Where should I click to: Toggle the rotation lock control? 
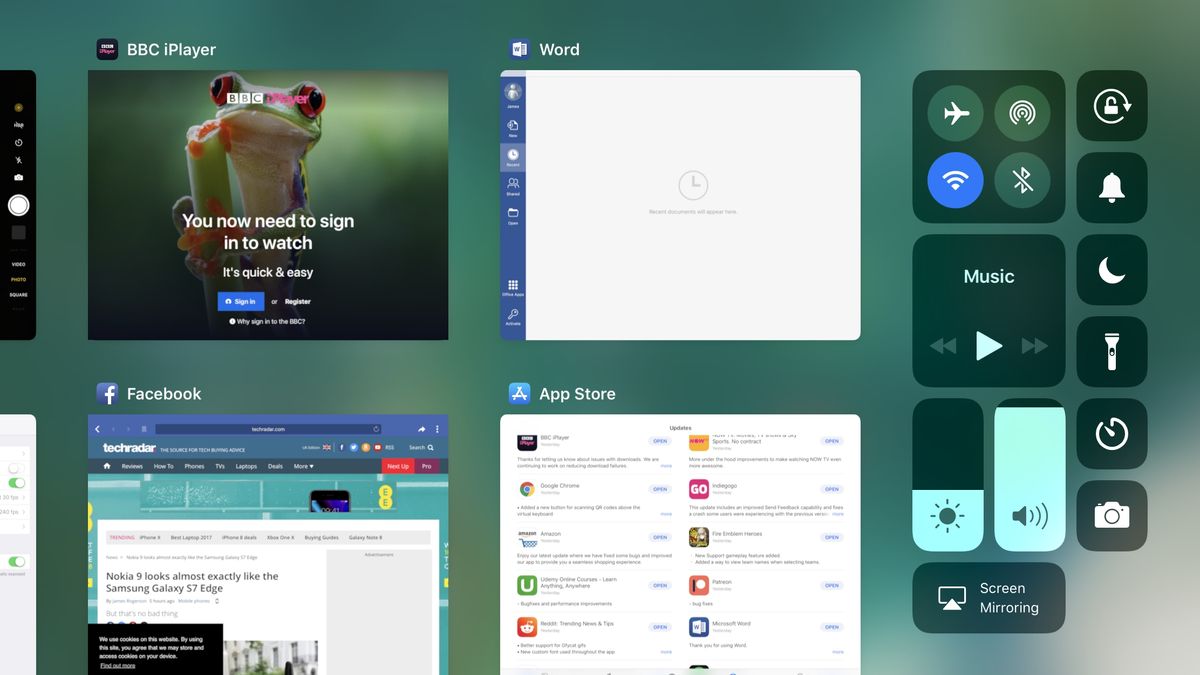click(1112, 105)
